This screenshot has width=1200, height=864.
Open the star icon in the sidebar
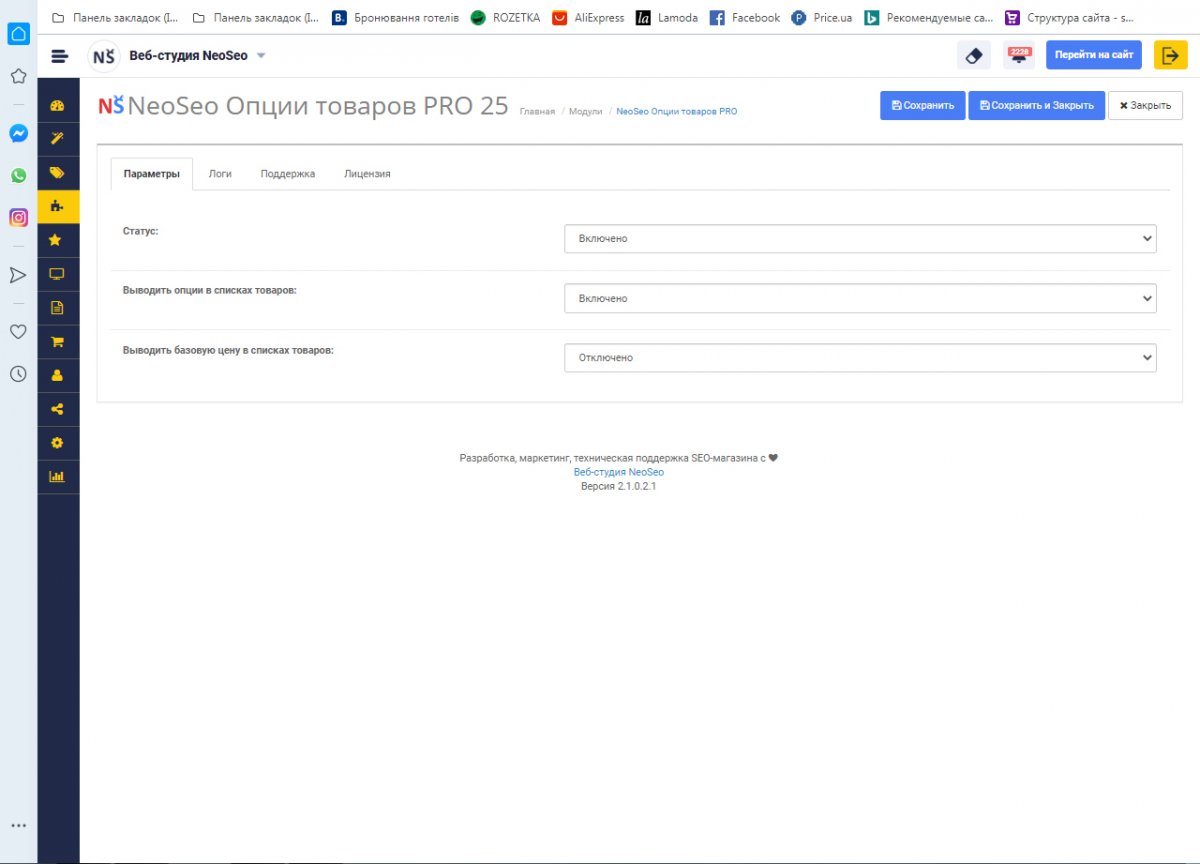coord(57,240)
